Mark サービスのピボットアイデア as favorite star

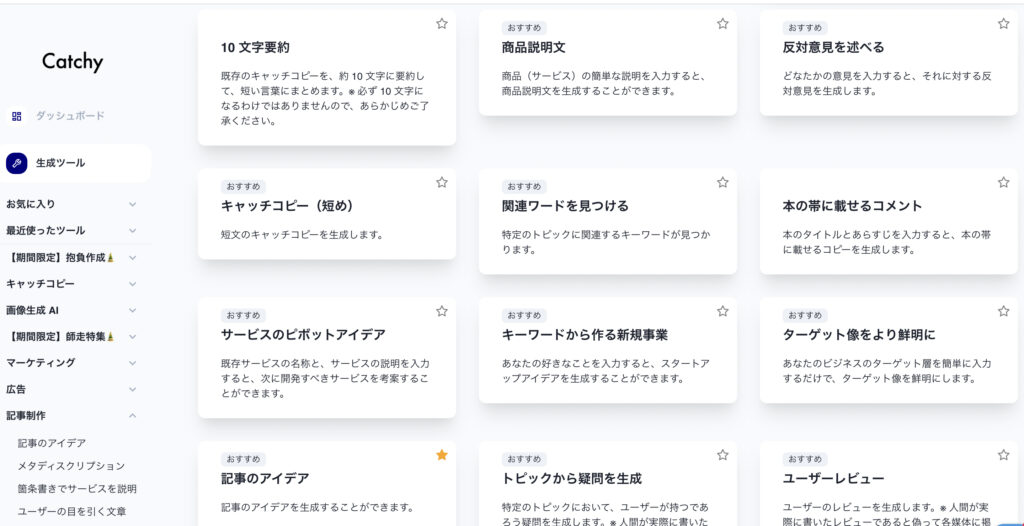tap(442, 311)
